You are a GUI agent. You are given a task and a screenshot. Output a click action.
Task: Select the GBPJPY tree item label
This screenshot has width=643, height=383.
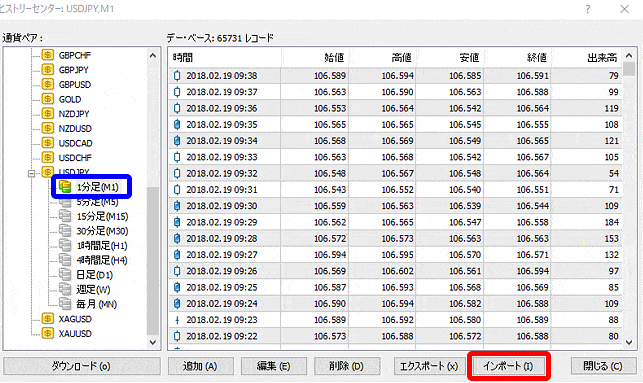73,70
